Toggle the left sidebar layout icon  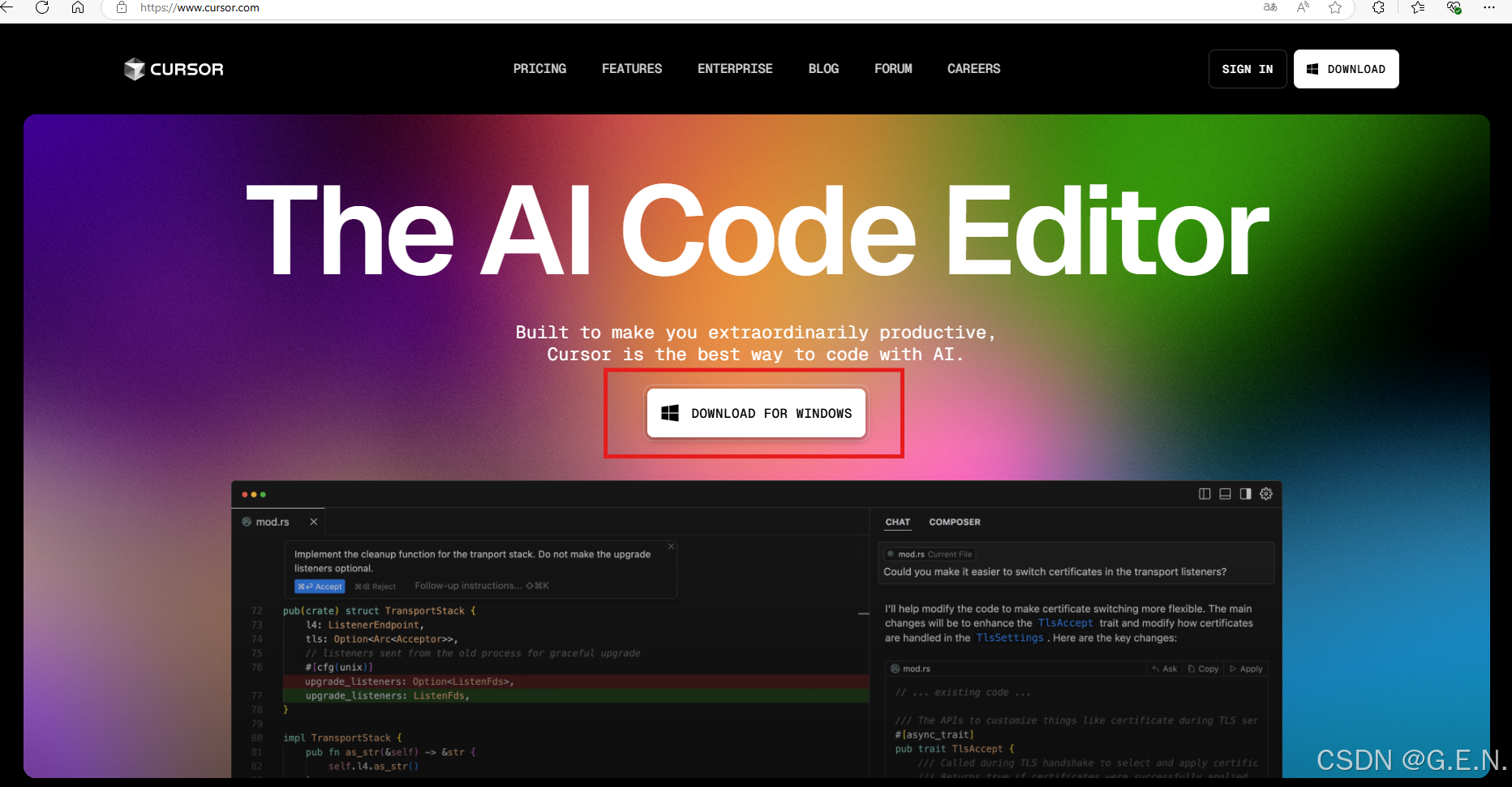1205,494
